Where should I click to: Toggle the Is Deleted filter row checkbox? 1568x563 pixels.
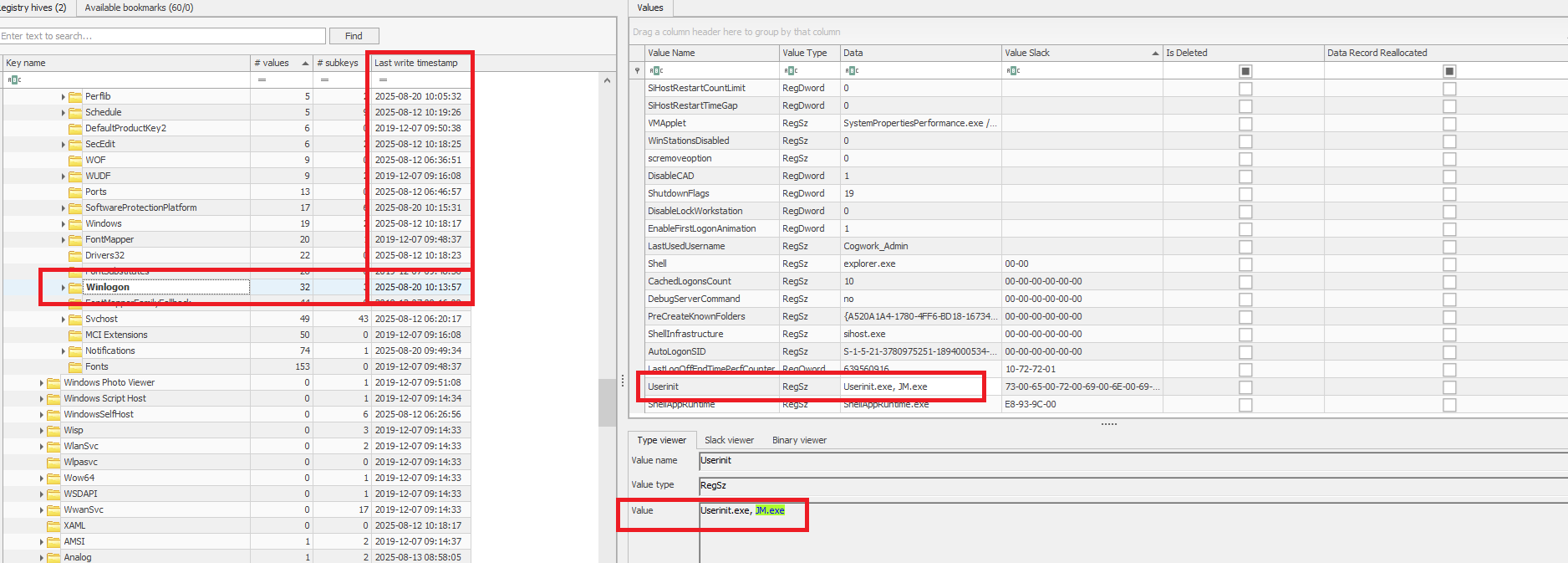(1245, 71)
